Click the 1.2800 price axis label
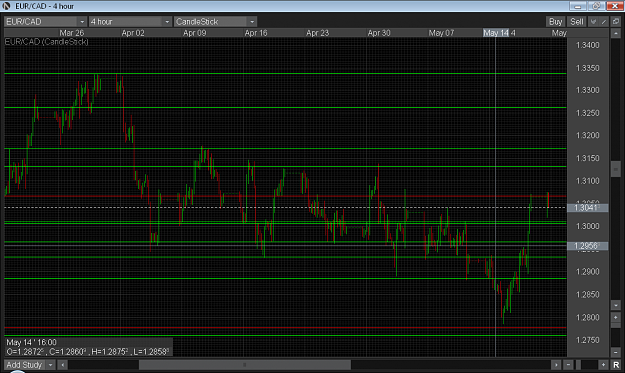625x373 pixels. 588,318
